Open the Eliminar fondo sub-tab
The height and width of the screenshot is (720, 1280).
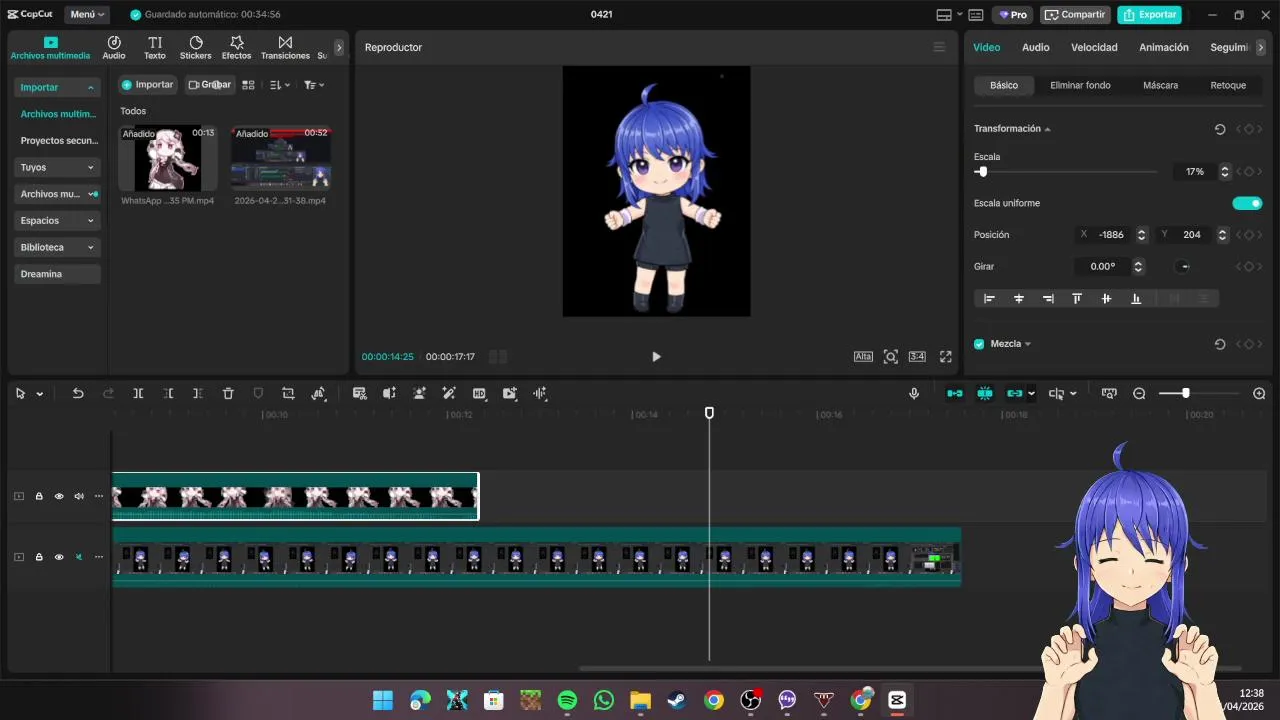coord(1080,85)
